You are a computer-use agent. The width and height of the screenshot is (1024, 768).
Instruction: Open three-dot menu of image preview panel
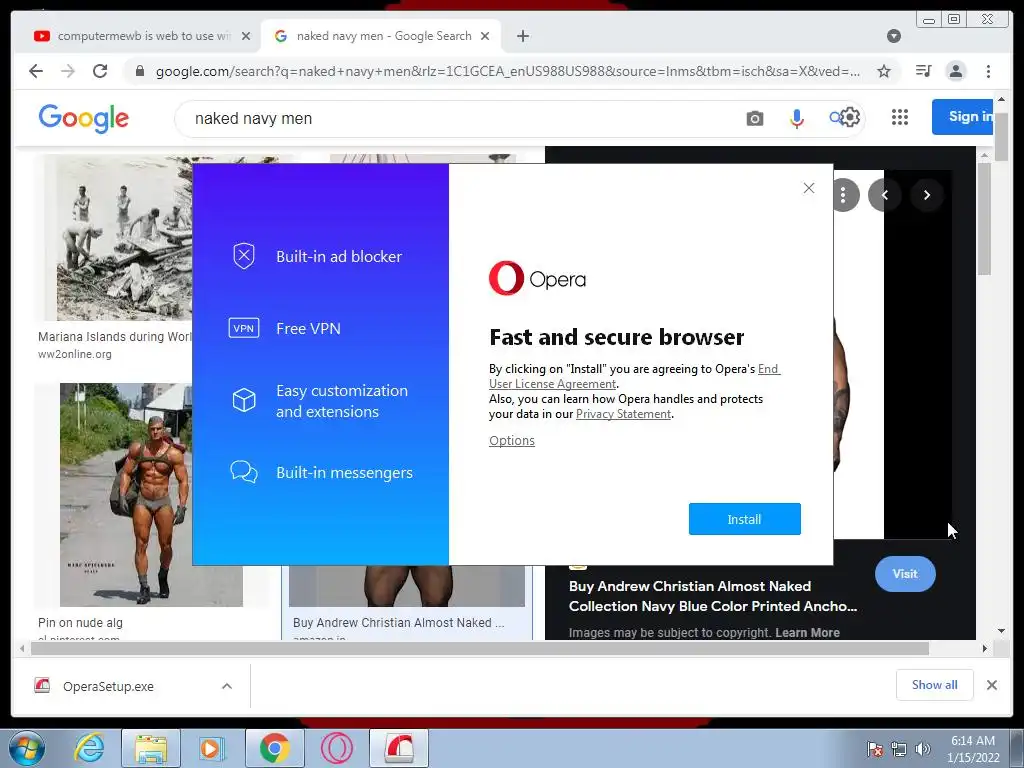pyautogui.click(x=843, y=195)
